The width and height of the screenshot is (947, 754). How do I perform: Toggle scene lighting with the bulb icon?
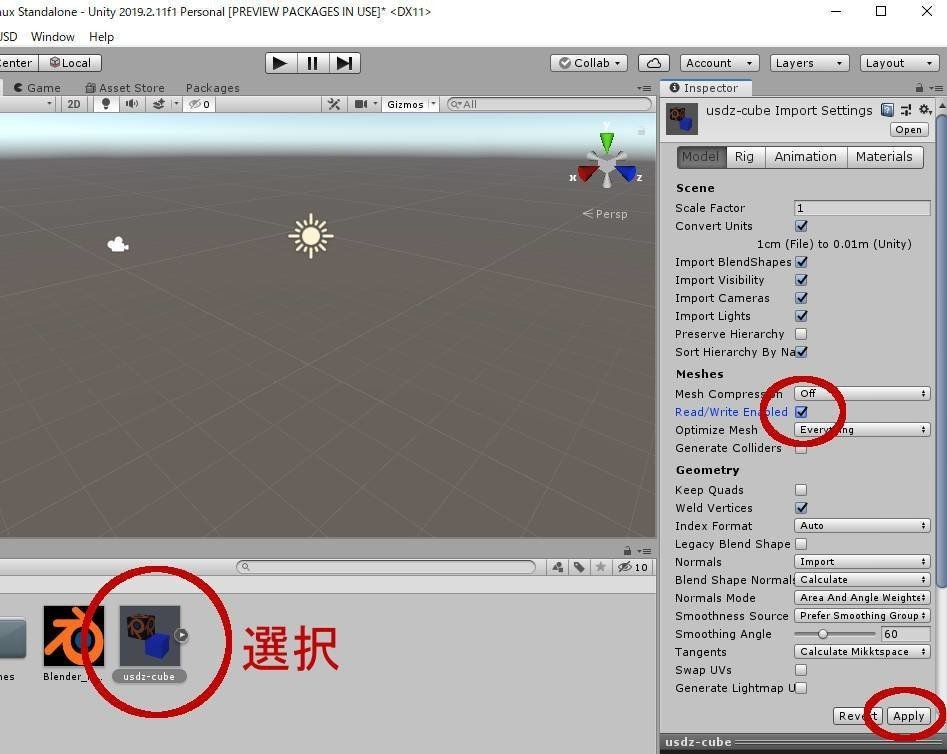point(106,104)
